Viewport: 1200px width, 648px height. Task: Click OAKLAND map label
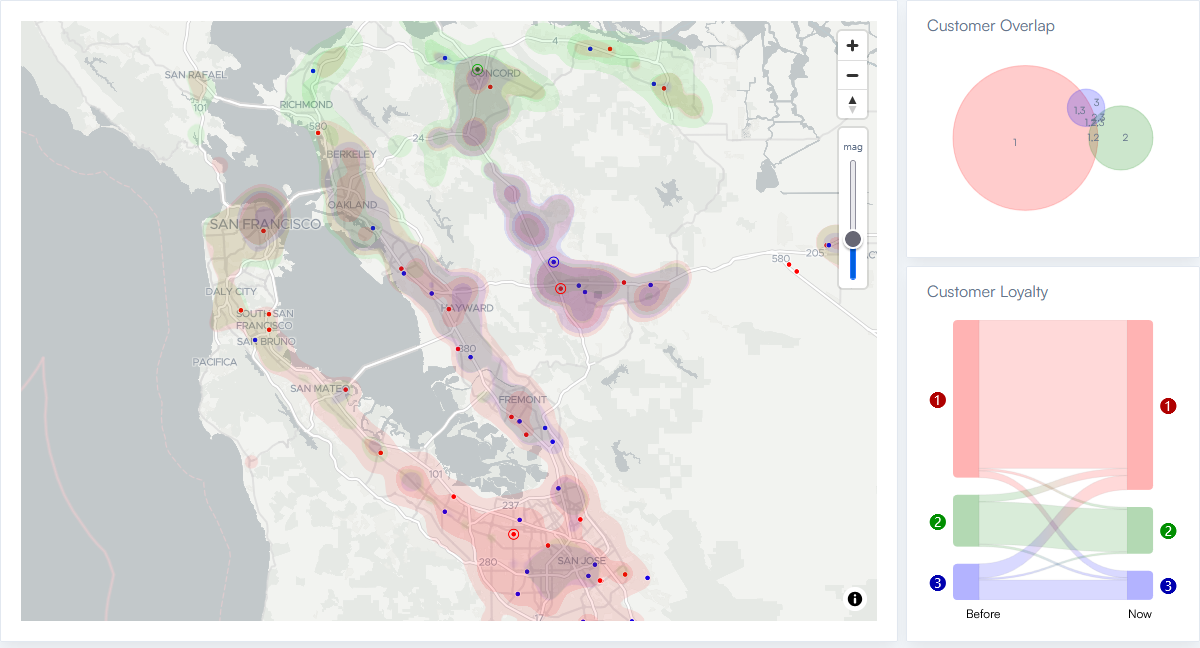[x=353, y=205]
